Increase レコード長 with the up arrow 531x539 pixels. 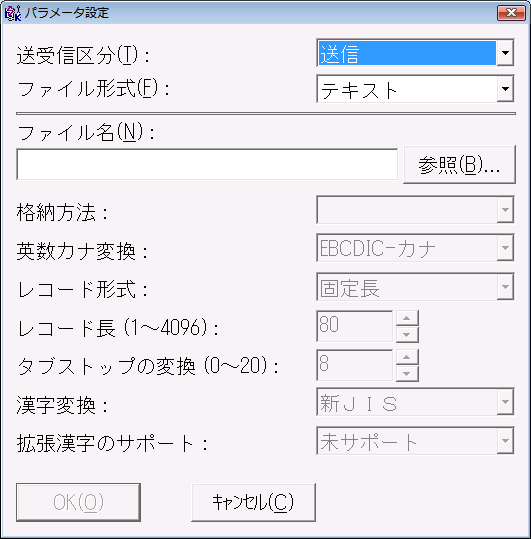tap(407, 318)
